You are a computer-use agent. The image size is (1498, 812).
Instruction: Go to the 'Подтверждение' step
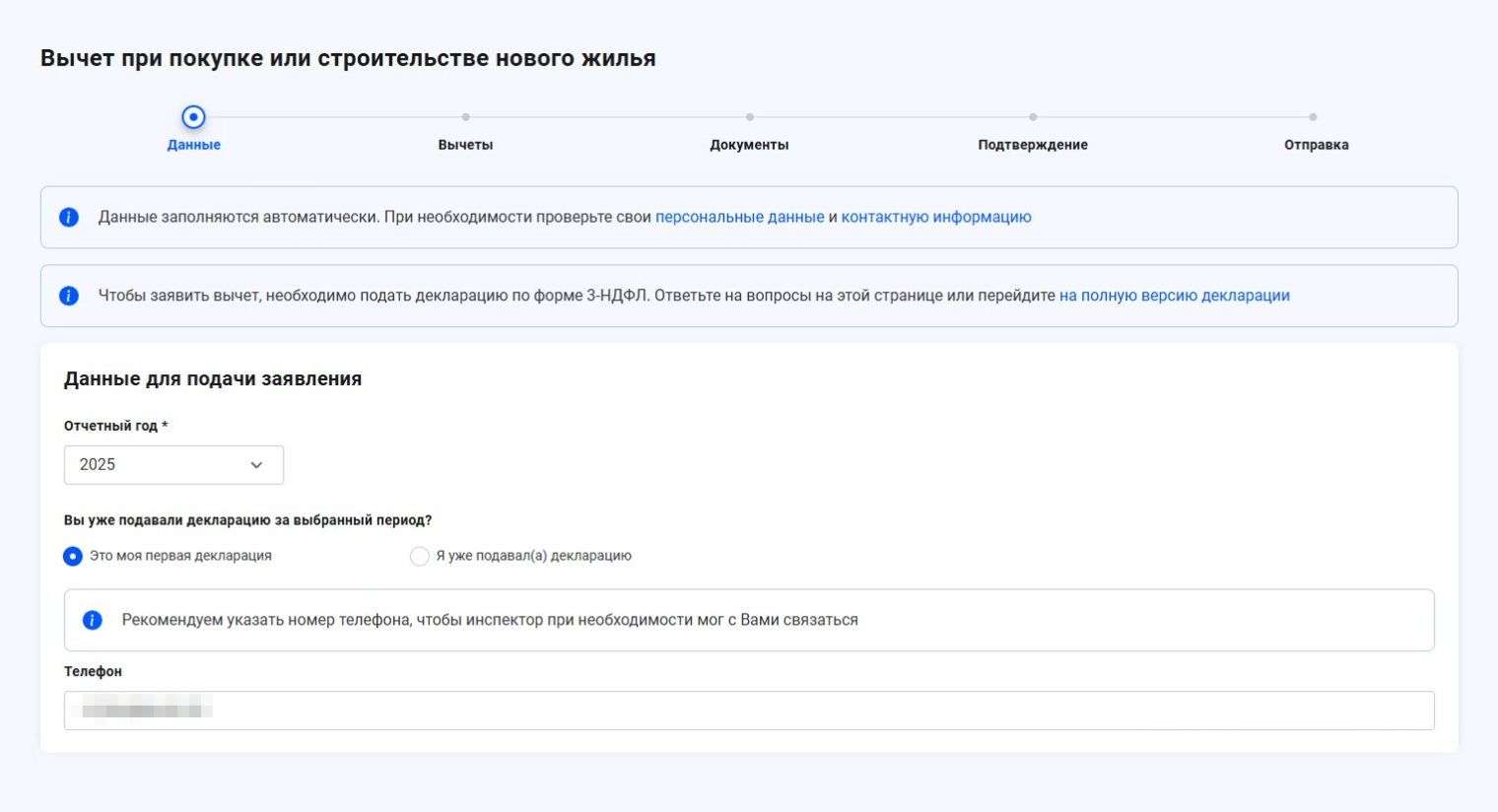click(x=1033, y=145)
